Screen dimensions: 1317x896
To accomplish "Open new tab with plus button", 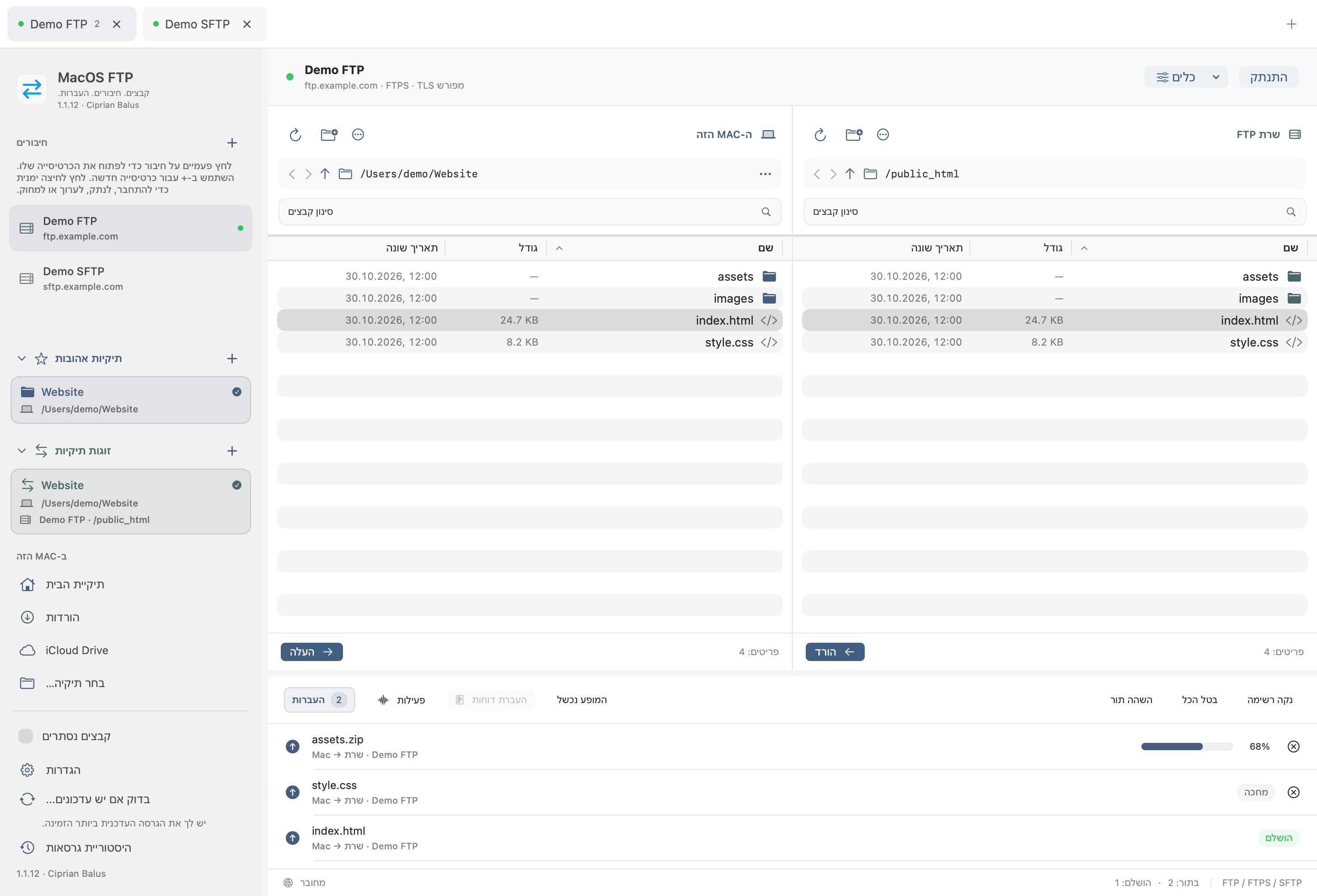I will pos(1291,24).
